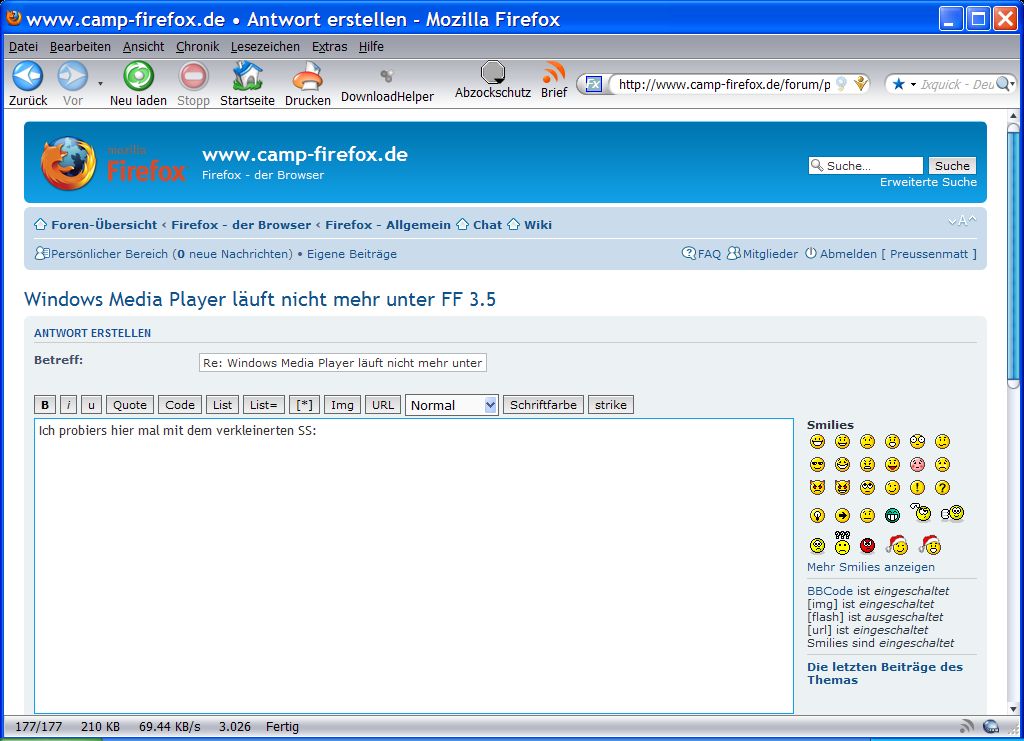The width and height of the screenshot is (1024, 741).
Task: Click the font size change icon
Action: (962, 221)
